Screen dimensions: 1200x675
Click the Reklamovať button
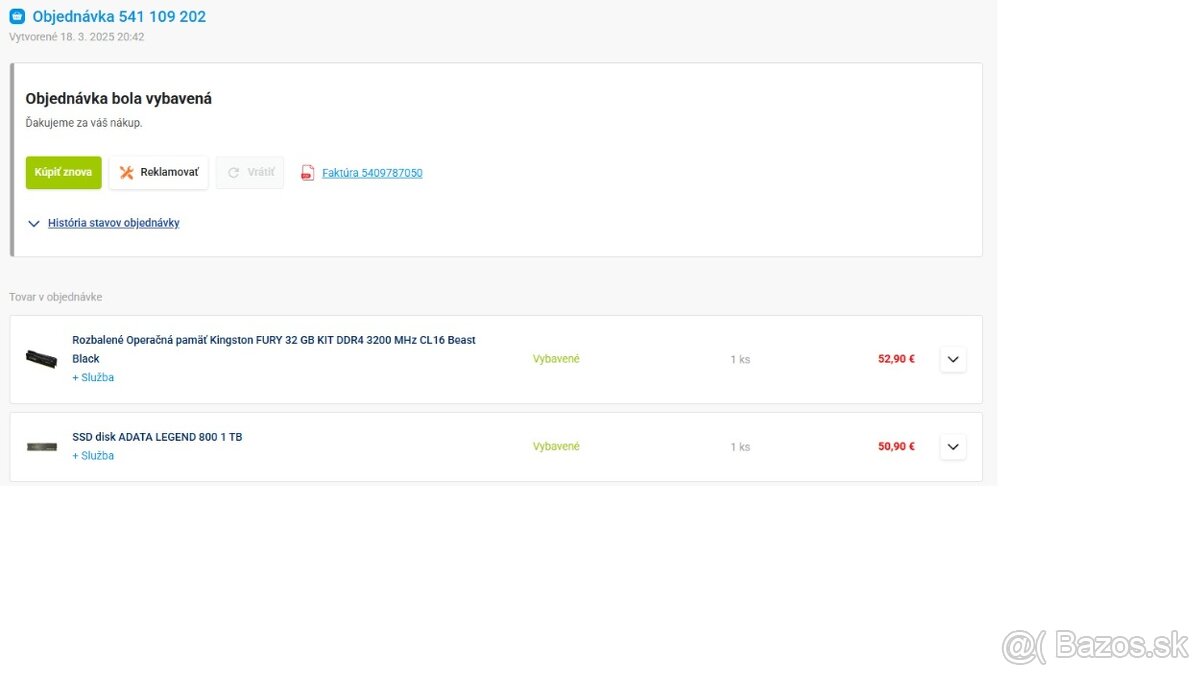click(x=159, y=172)
